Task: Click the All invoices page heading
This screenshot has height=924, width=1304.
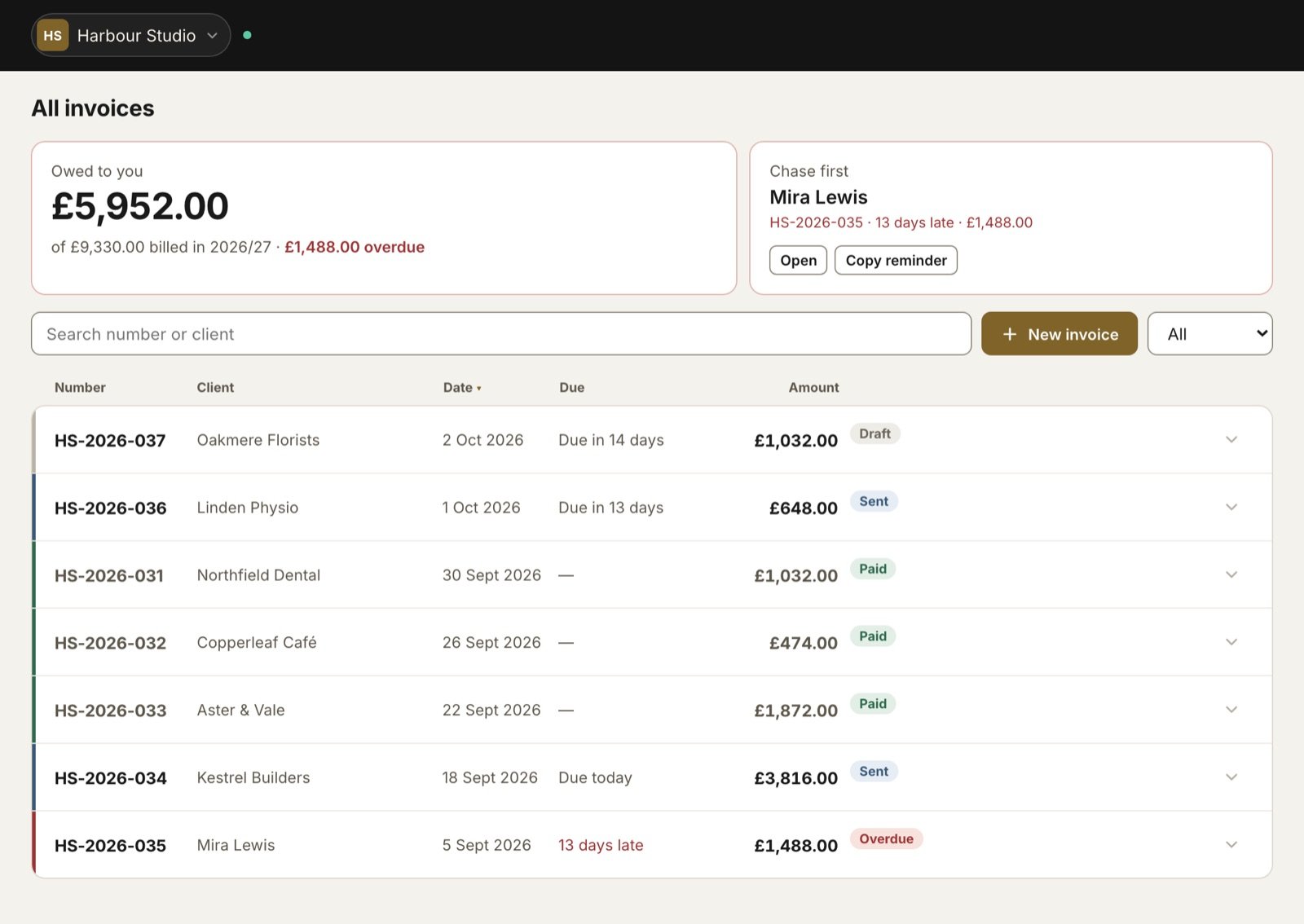Action: click(93, 108)
